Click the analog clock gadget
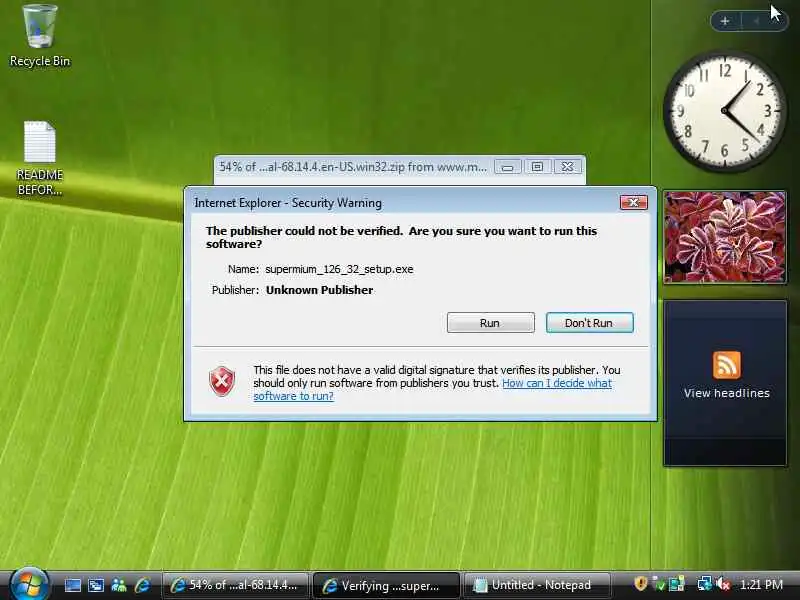Screen dimensions: 800x600 click(x=724, y=110)
